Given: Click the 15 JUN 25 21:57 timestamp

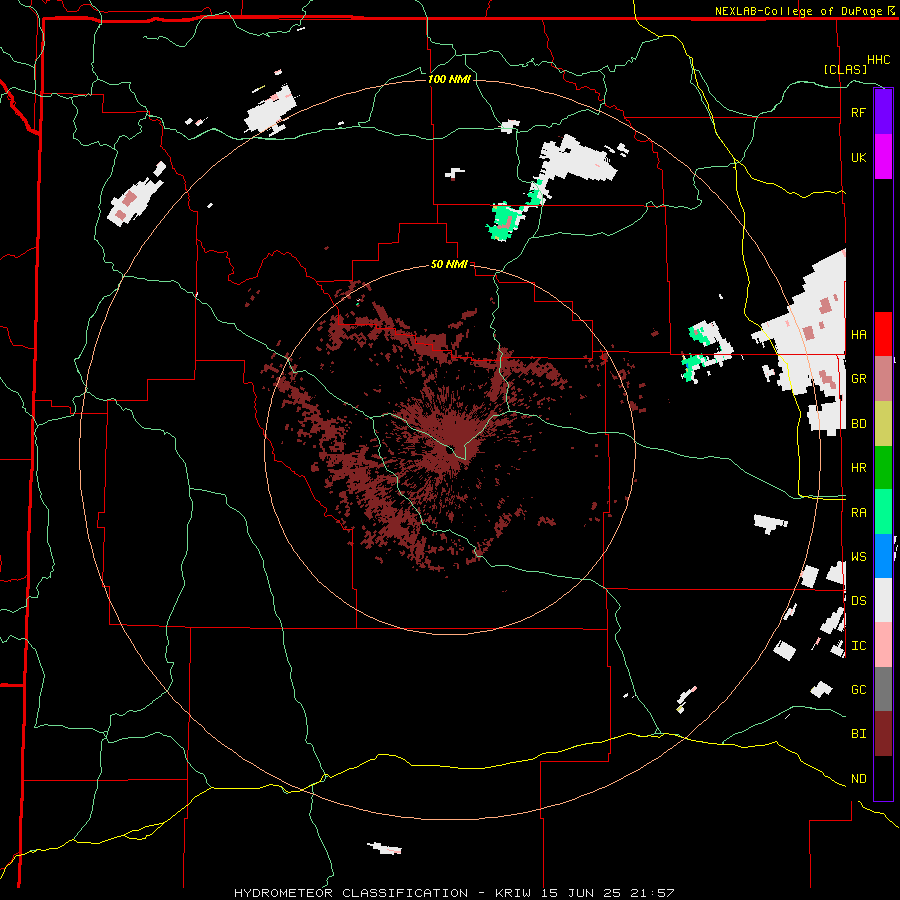Looking at the screenshot, I should click(x=607, y=893).
